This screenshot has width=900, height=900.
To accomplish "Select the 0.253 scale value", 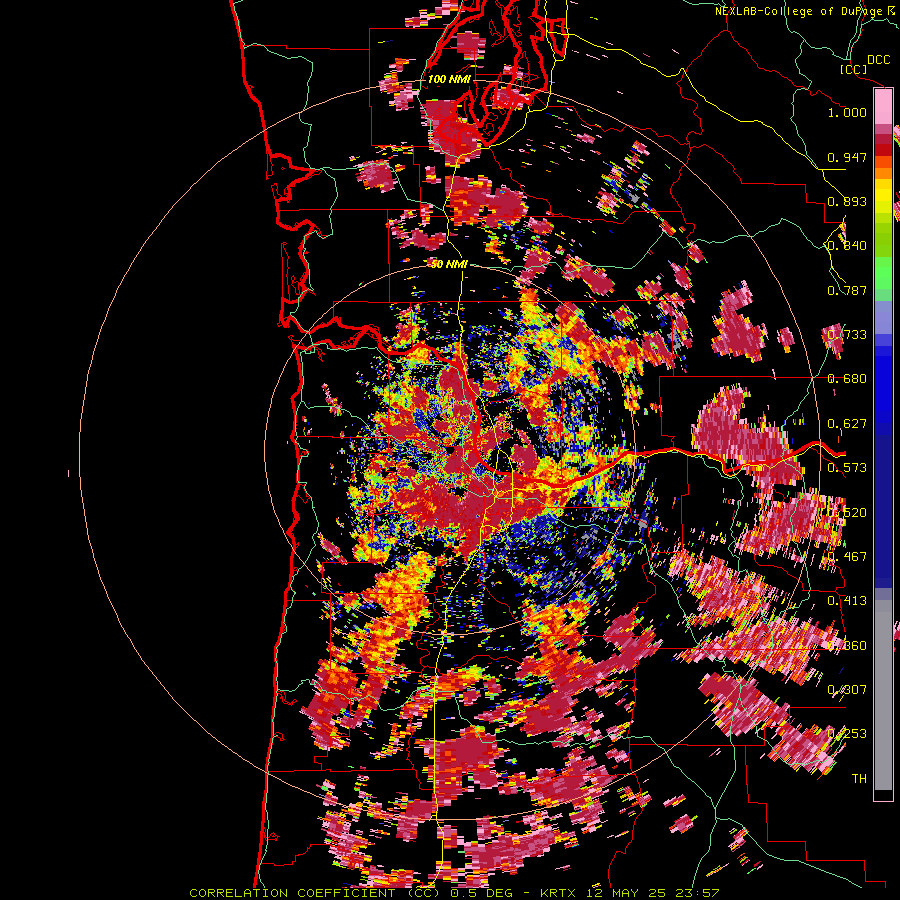I will 847,734.
